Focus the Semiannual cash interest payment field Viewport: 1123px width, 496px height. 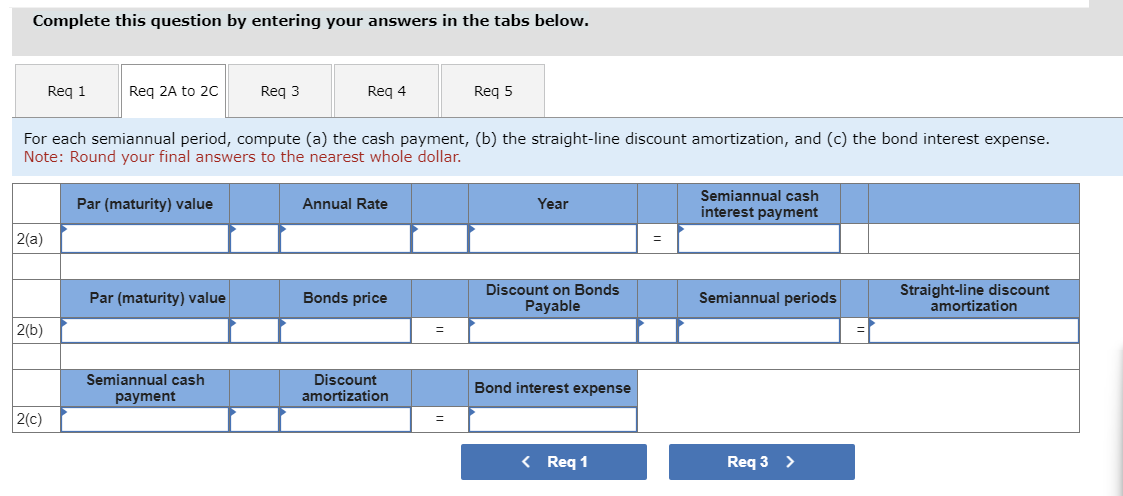(x=759, y=238)
